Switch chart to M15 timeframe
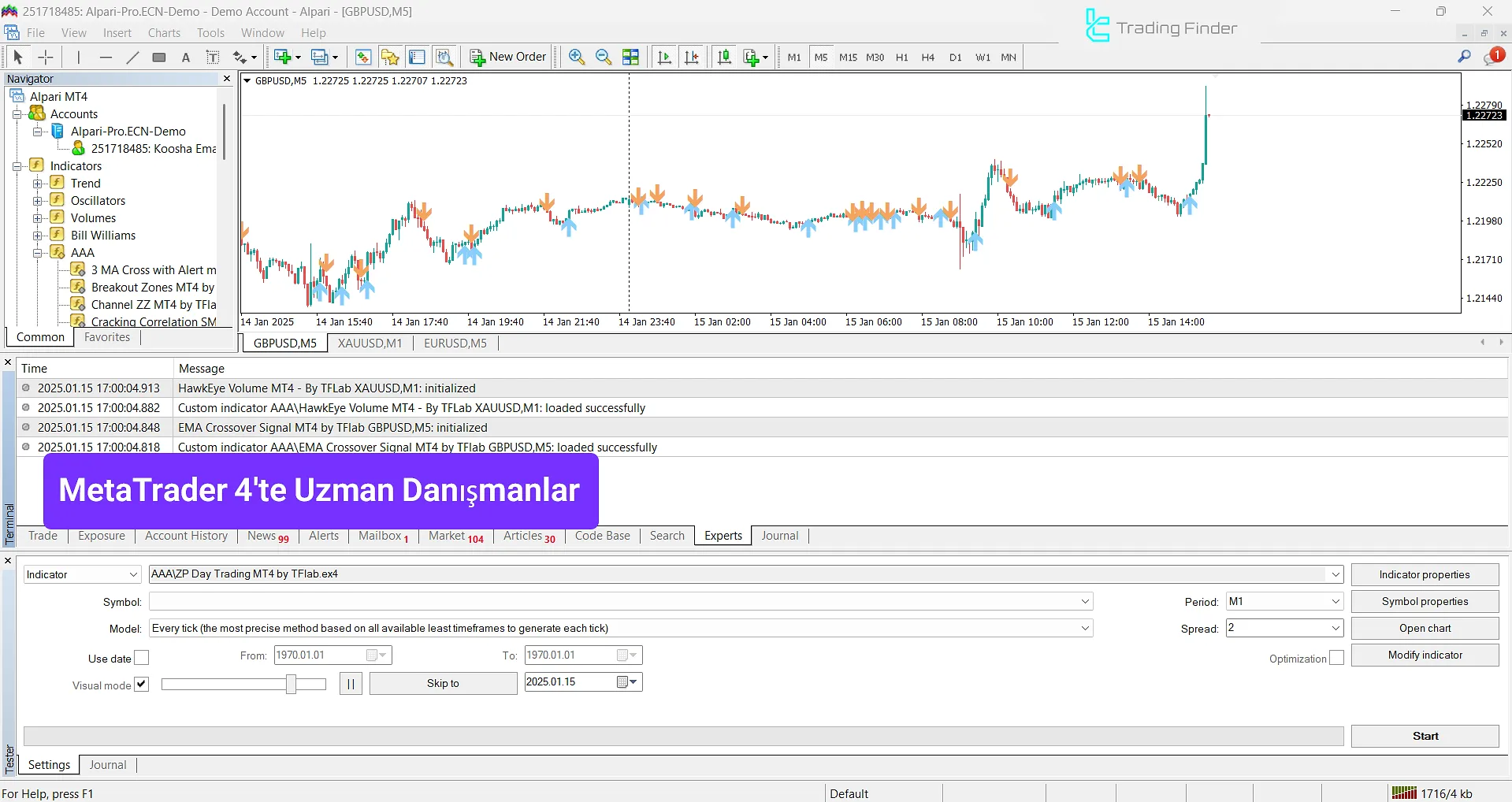 [848, 58]
